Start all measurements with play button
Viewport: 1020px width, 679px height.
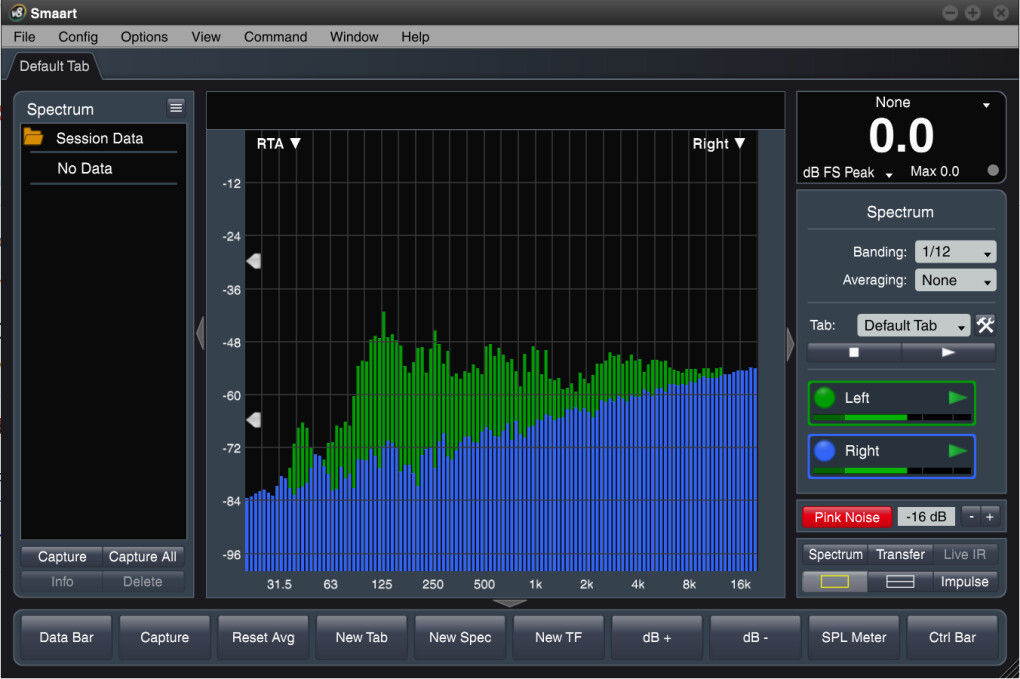pos(948,352)
